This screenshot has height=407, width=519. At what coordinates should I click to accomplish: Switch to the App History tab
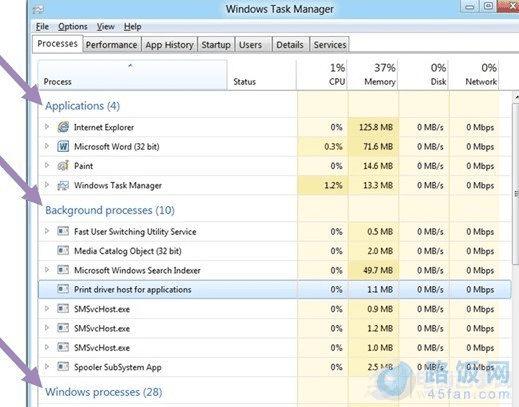pos(169,45)
